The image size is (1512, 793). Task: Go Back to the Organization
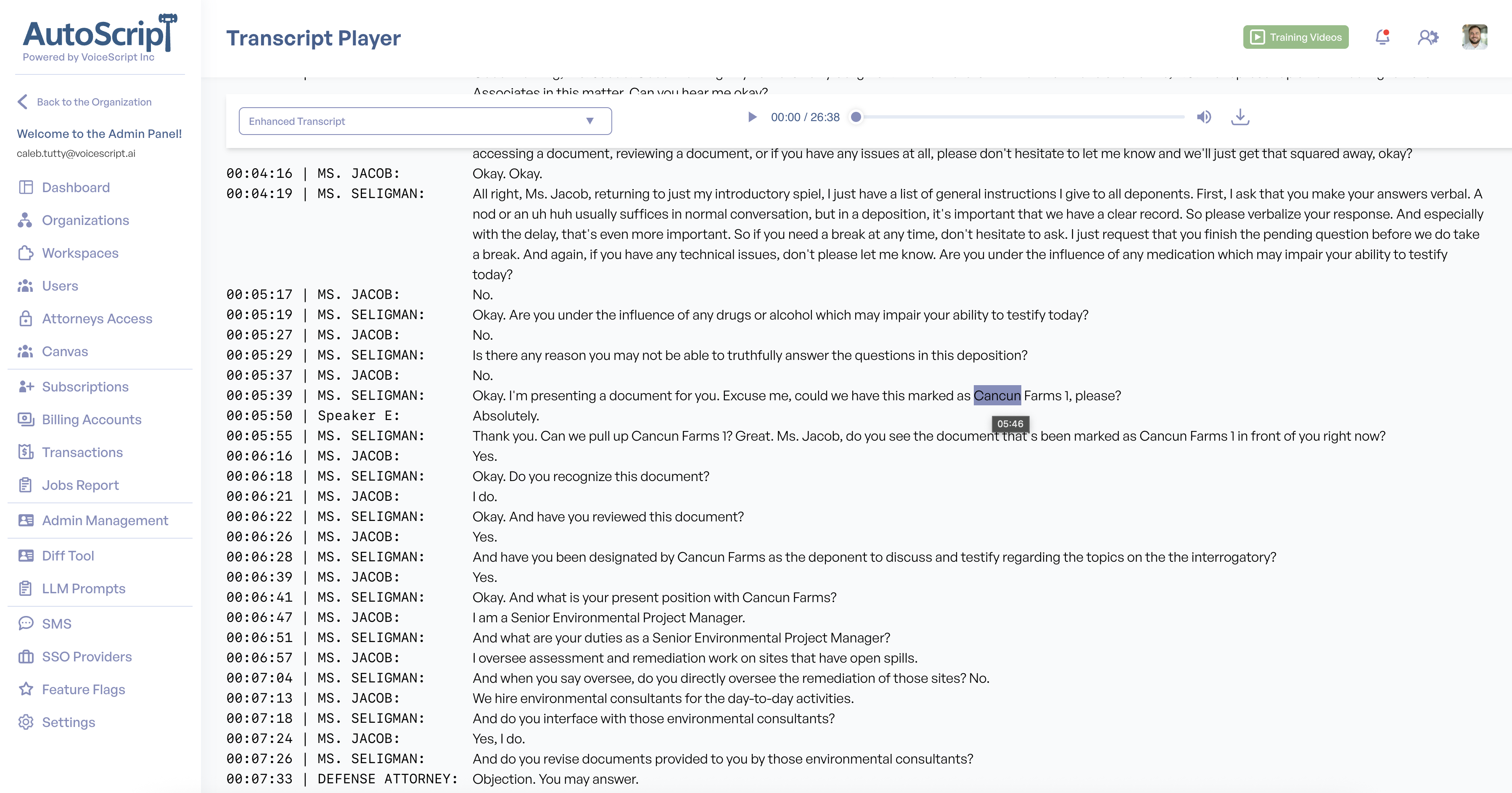pos(94,102)
